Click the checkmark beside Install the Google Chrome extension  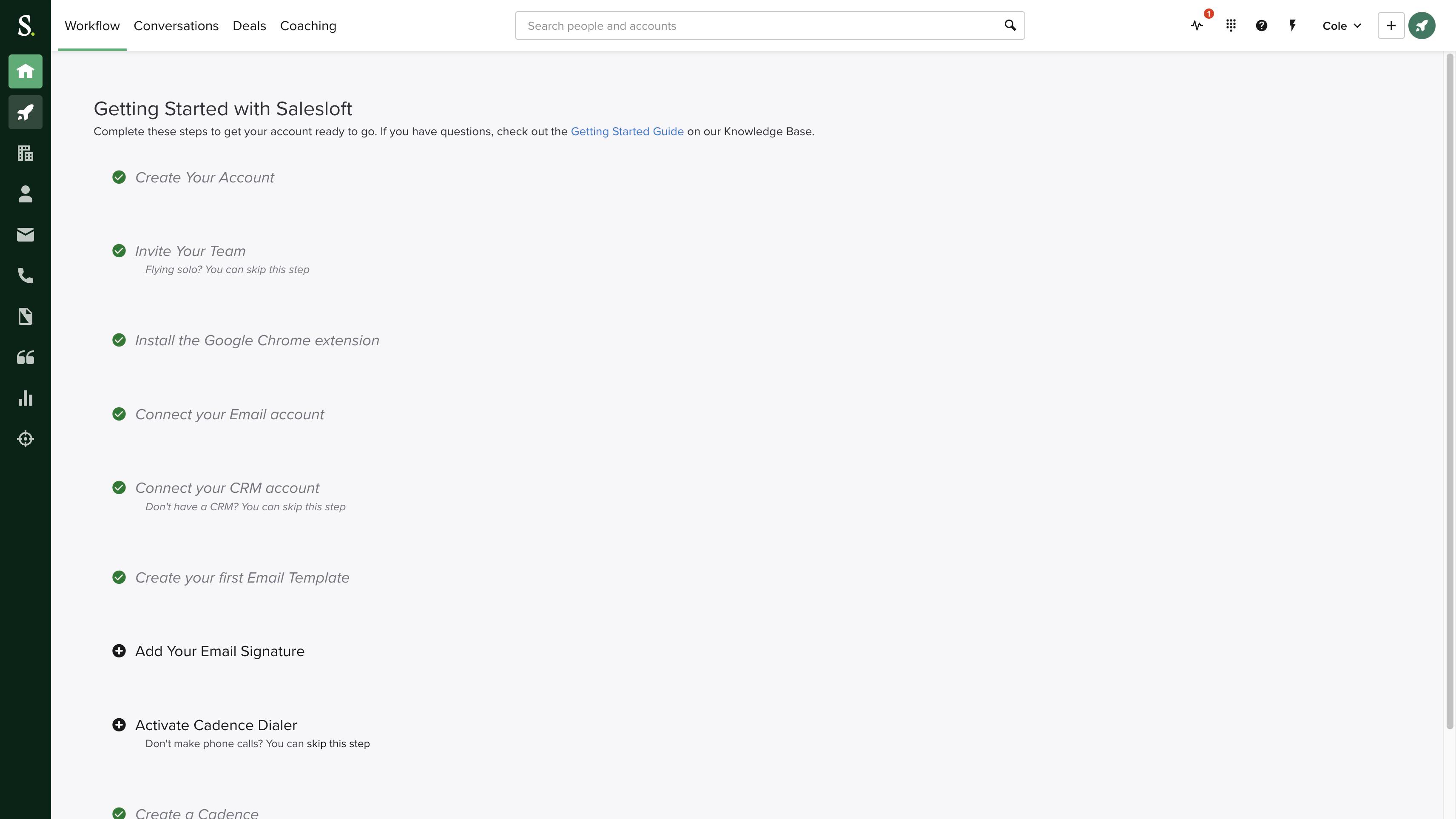119,340
